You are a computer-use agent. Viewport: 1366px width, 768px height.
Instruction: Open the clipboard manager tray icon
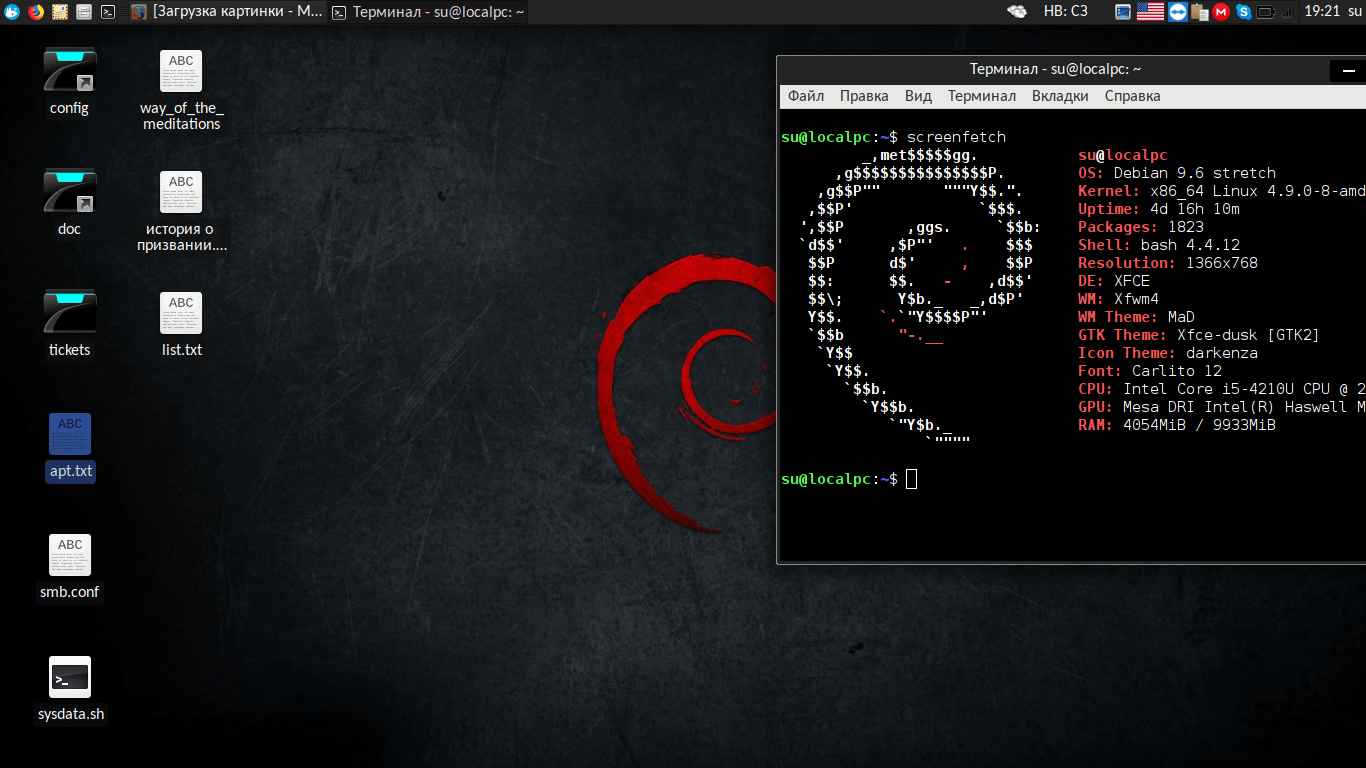click(x=1199, y=12)
